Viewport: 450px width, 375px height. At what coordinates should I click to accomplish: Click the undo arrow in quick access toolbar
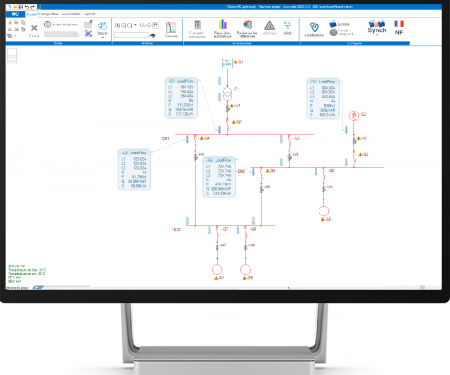click(27, 7)
